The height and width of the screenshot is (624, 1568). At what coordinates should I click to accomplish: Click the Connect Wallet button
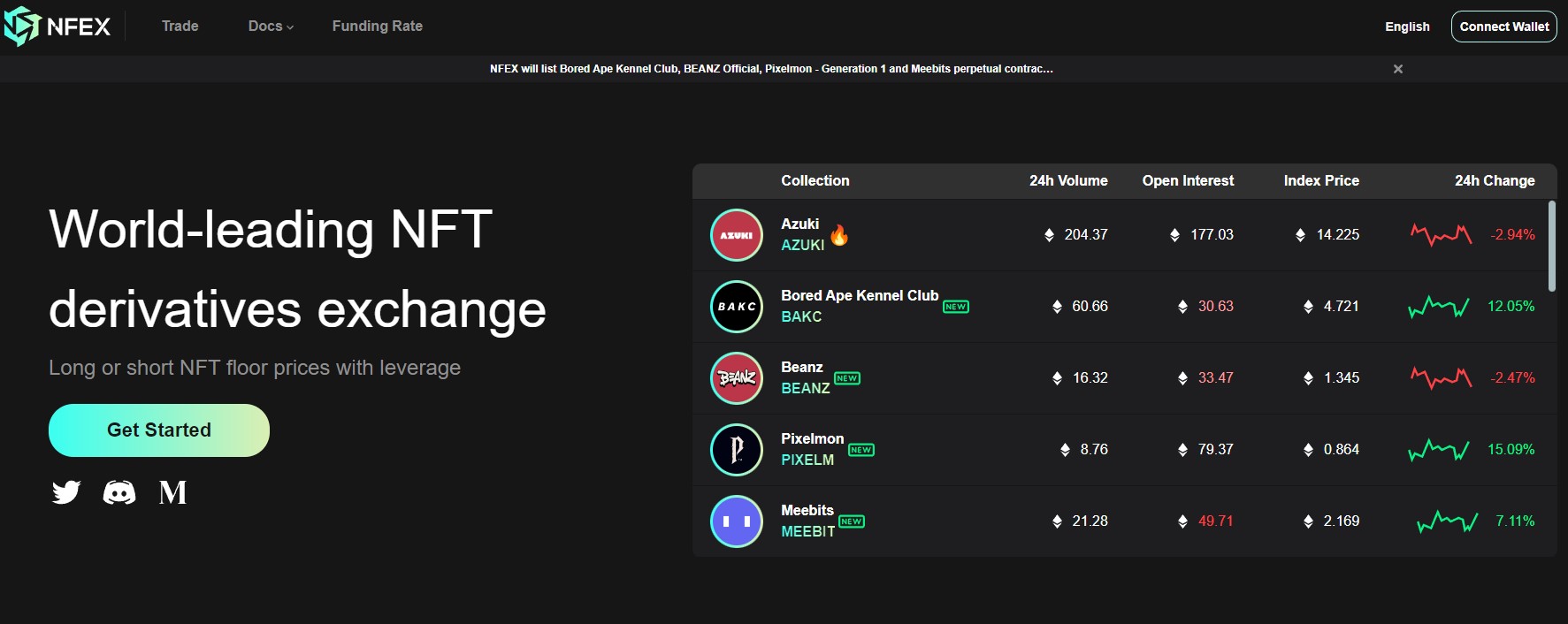[x=1504, y=27]
